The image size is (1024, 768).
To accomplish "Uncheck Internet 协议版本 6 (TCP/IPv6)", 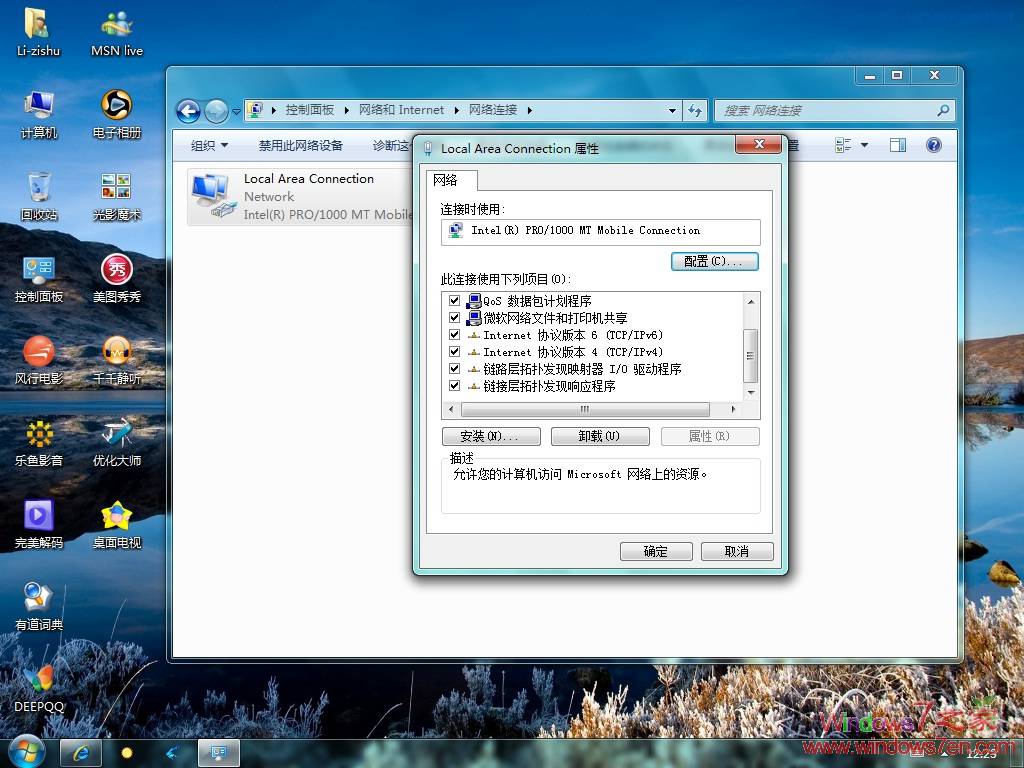I will coord(454,335).
